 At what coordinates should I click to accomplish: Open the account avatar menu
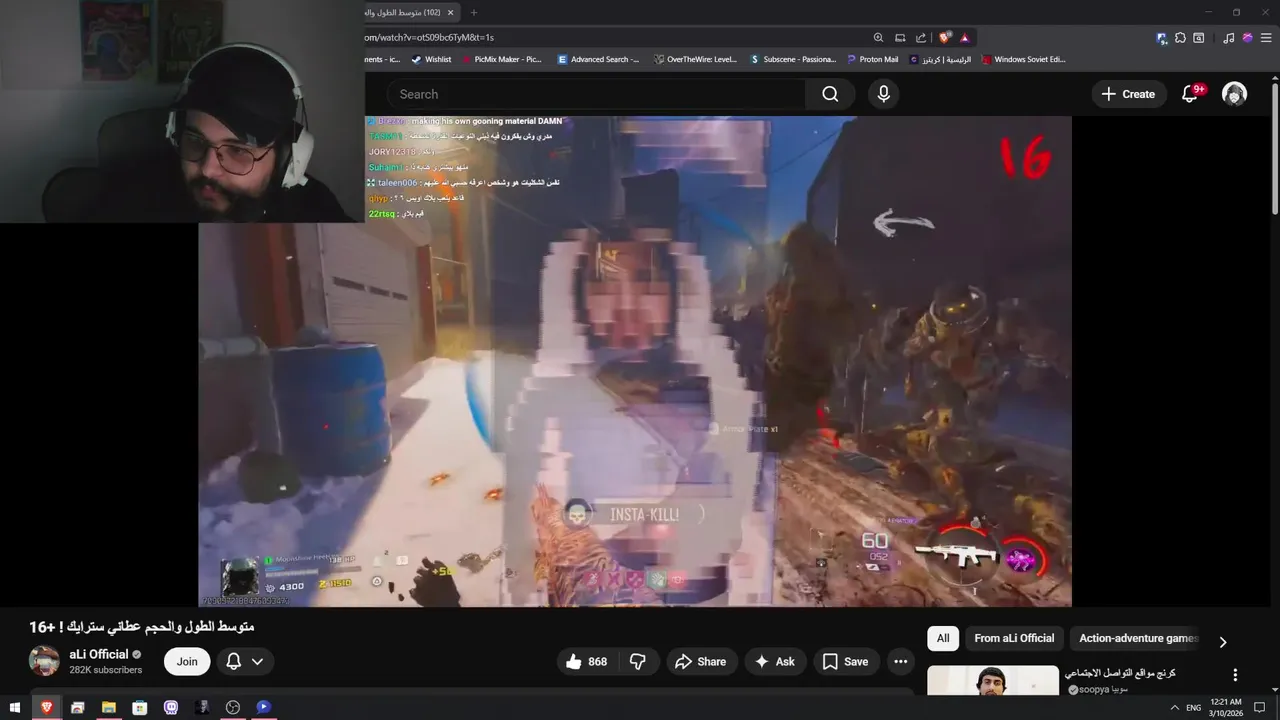(1235, 94)
